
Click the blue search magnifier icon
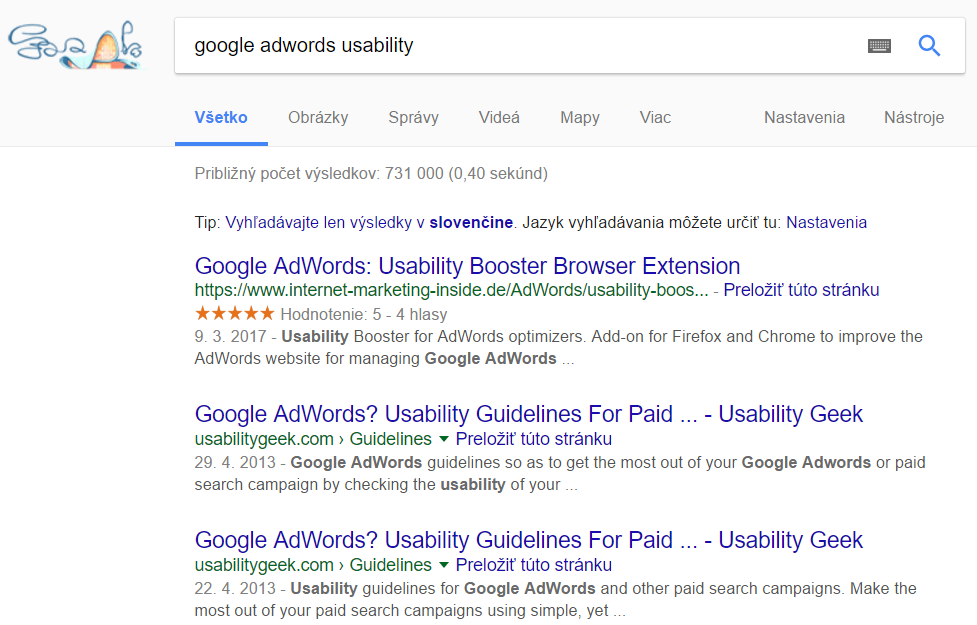929,45
